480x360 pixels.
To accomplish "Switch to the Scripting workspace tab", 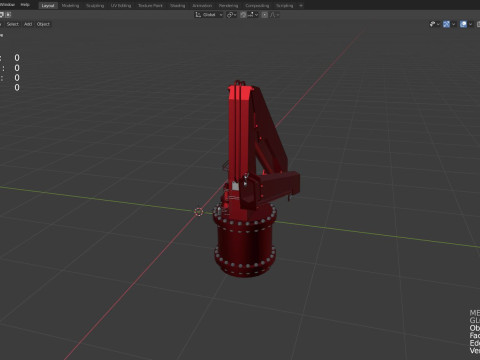I will [x=284, y=5].
